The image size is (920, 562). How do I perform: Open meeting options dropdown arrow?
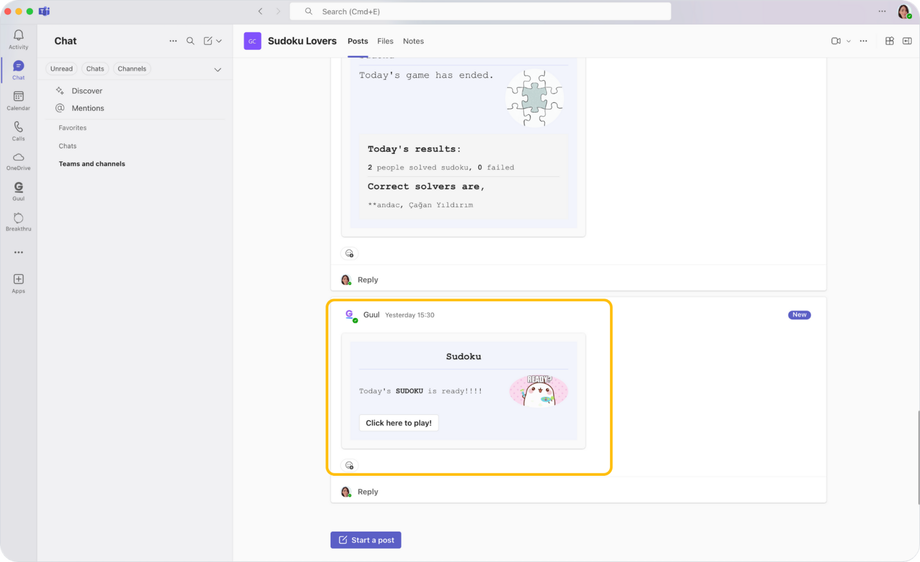(x=849, y=41)
